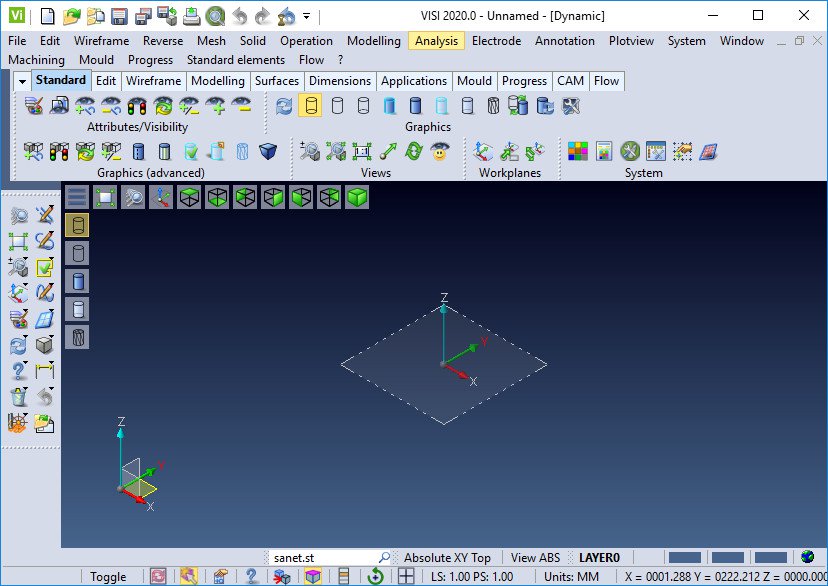Click the third blue swatch beside the globe
This screenshot has height=586, width=828.
click(x=770, y=557)
